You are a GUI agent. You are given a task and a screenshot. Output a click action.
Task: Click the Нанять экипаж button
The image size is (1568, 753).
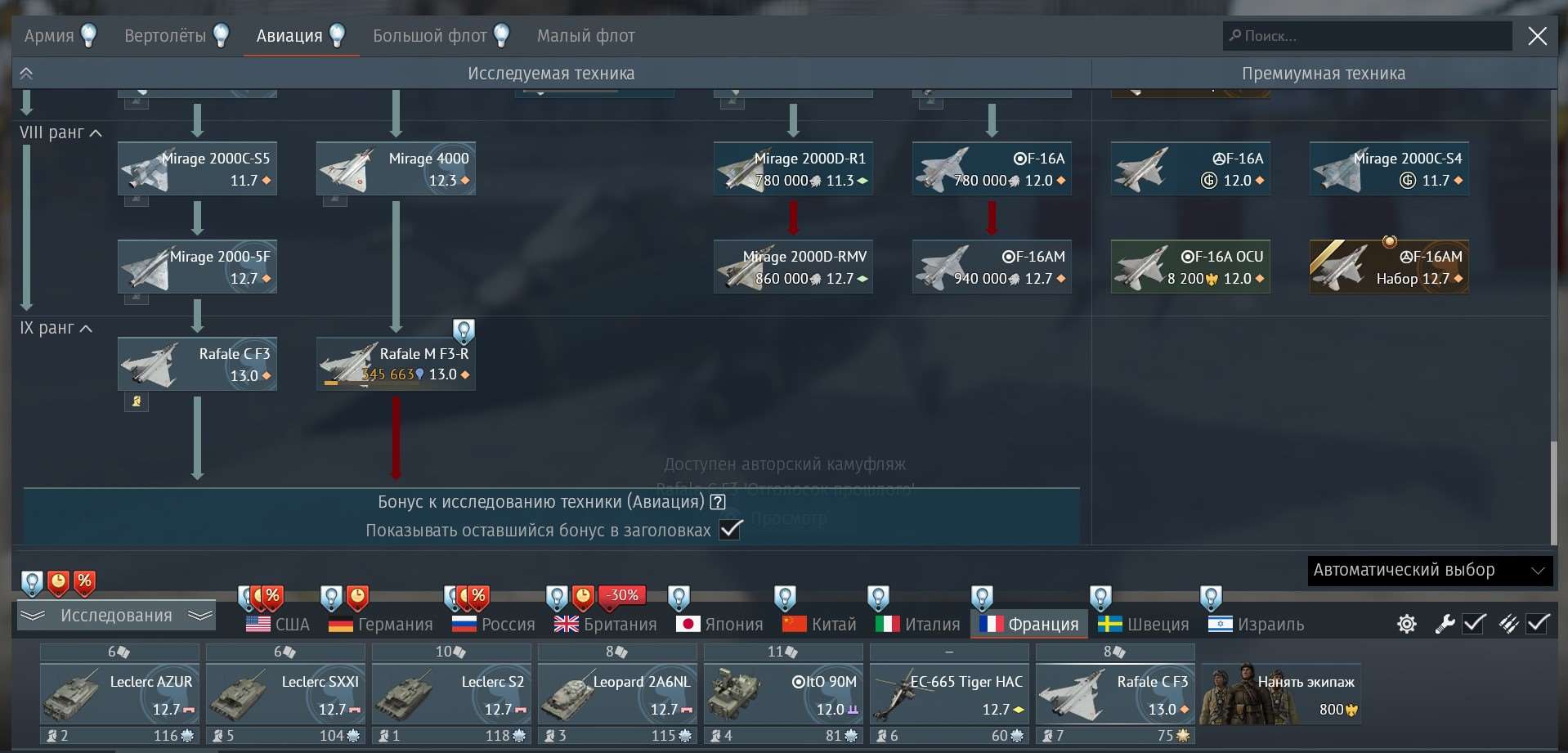point(1280,693)
